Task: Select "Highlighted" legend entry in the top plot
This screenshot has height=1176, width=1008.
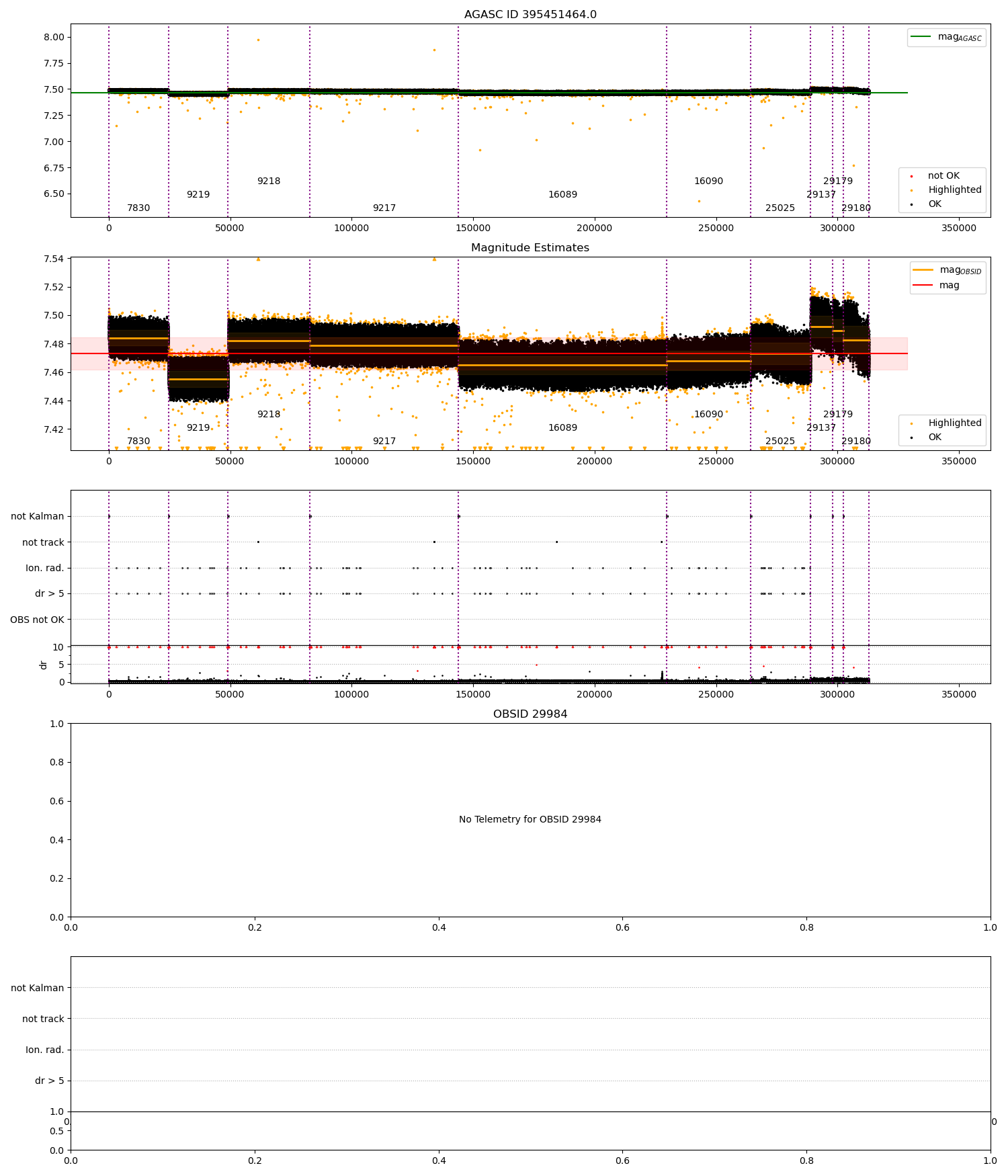Action: coord(946,190)
